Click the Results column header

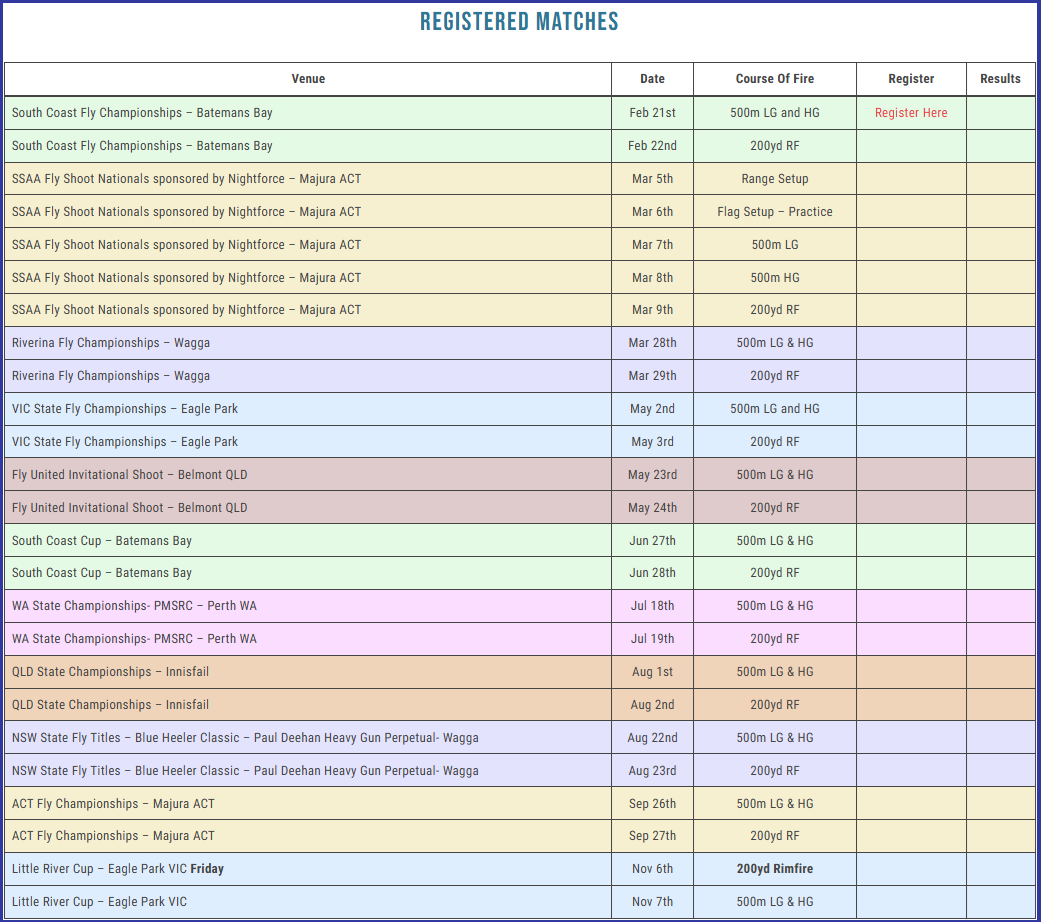[x=1000, y=79]
